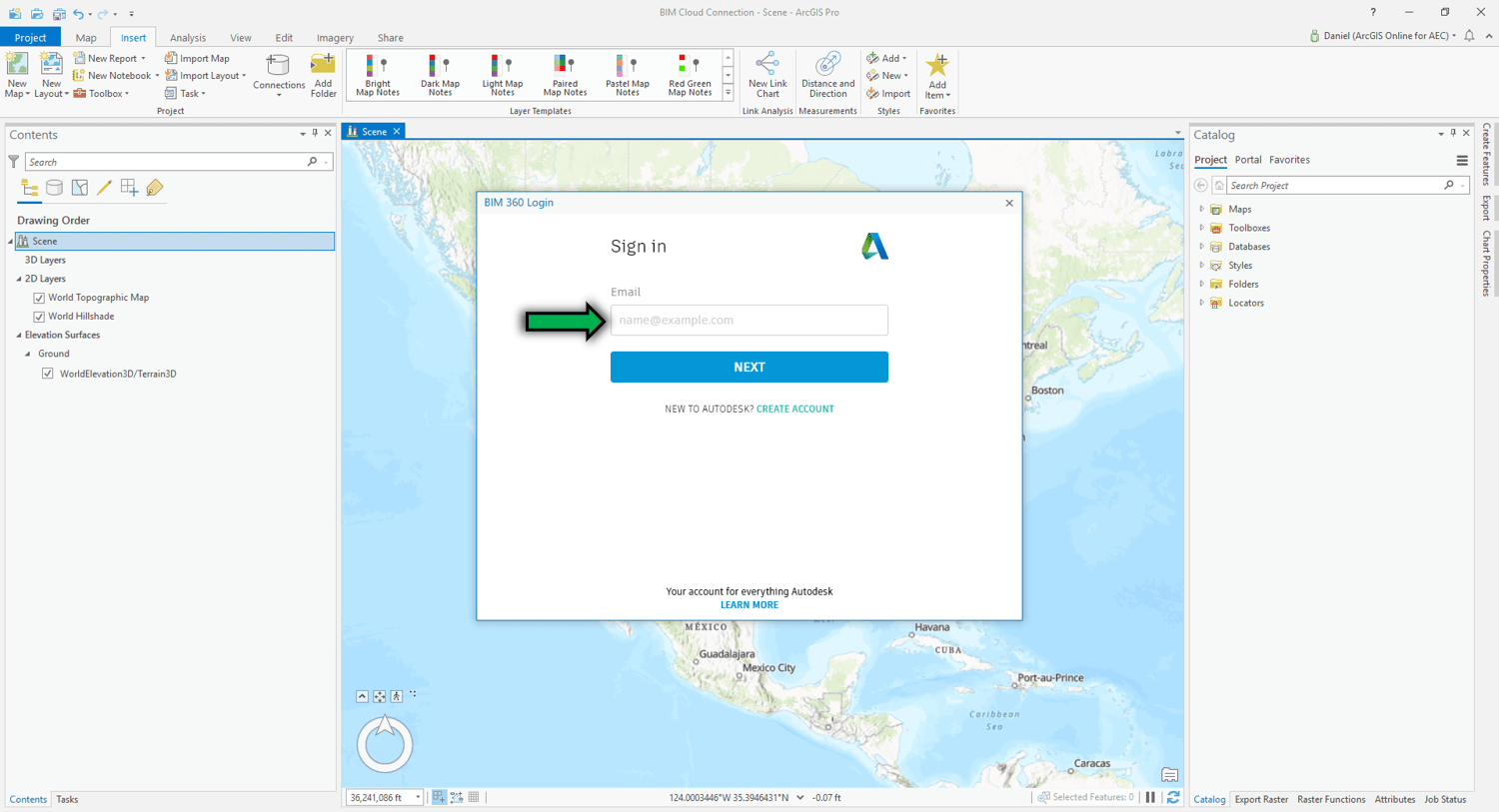The height and width of the screenshot is (812, 1499).
Task: Toggle snapping button in status bar
Action: [439, 798]
